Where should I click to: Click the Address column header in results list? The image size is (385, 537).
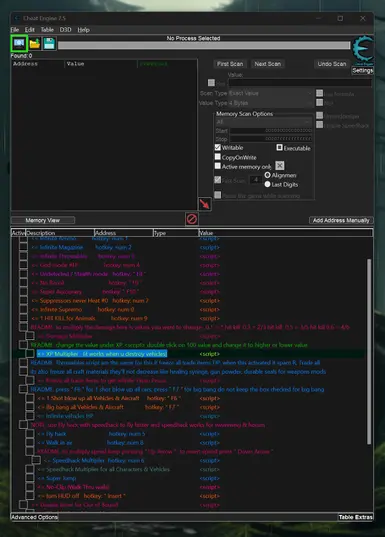(38, 64)
